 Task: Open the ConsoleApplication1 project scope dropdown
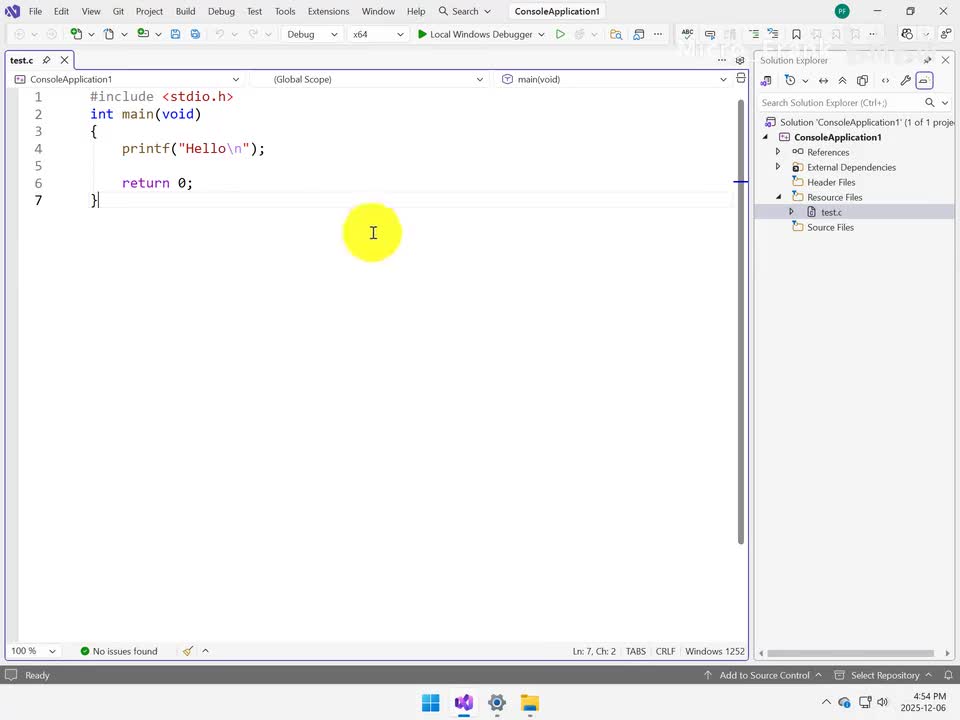[127, 79]
